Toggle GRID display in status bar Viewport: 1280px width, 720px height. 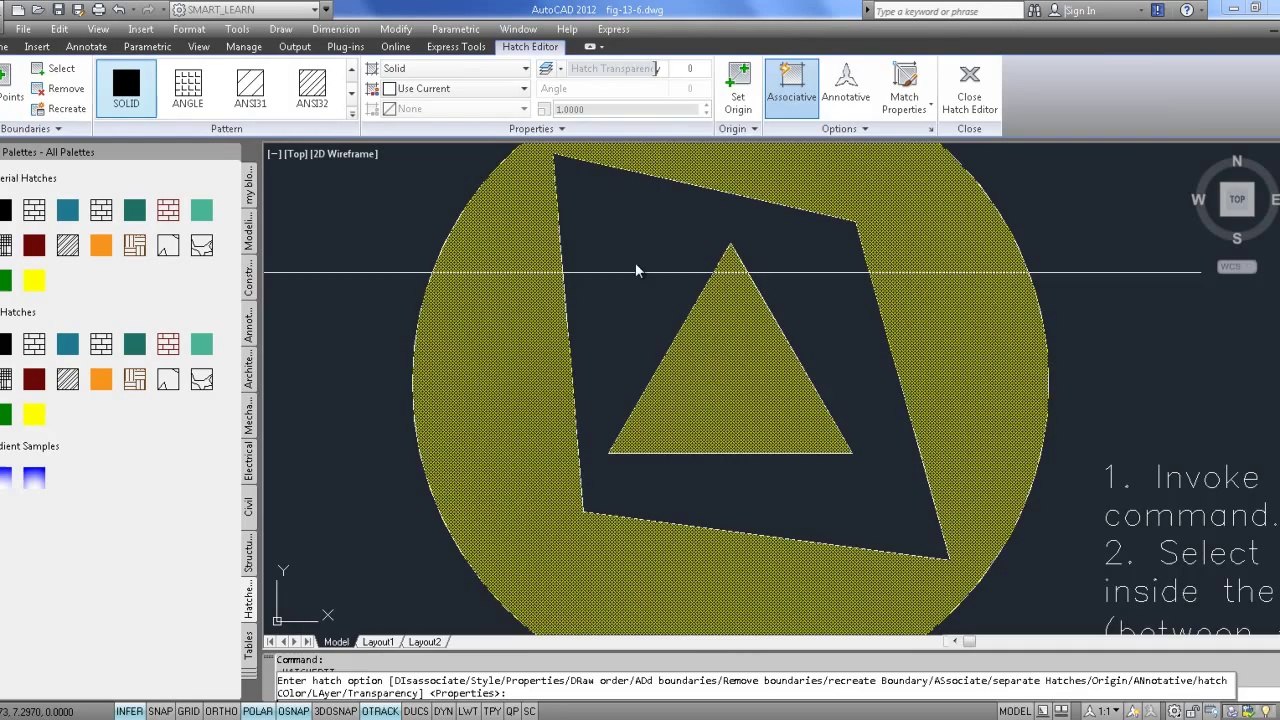tap(188, 711)
